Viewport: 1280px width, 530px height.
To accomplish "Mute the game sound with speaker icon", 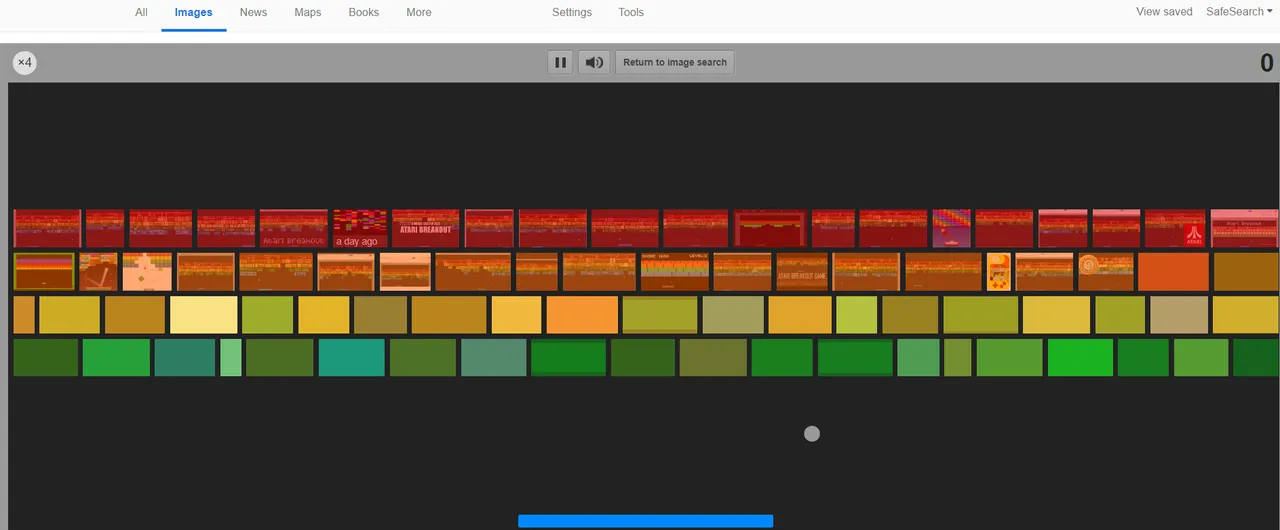I will click(594, 62).
